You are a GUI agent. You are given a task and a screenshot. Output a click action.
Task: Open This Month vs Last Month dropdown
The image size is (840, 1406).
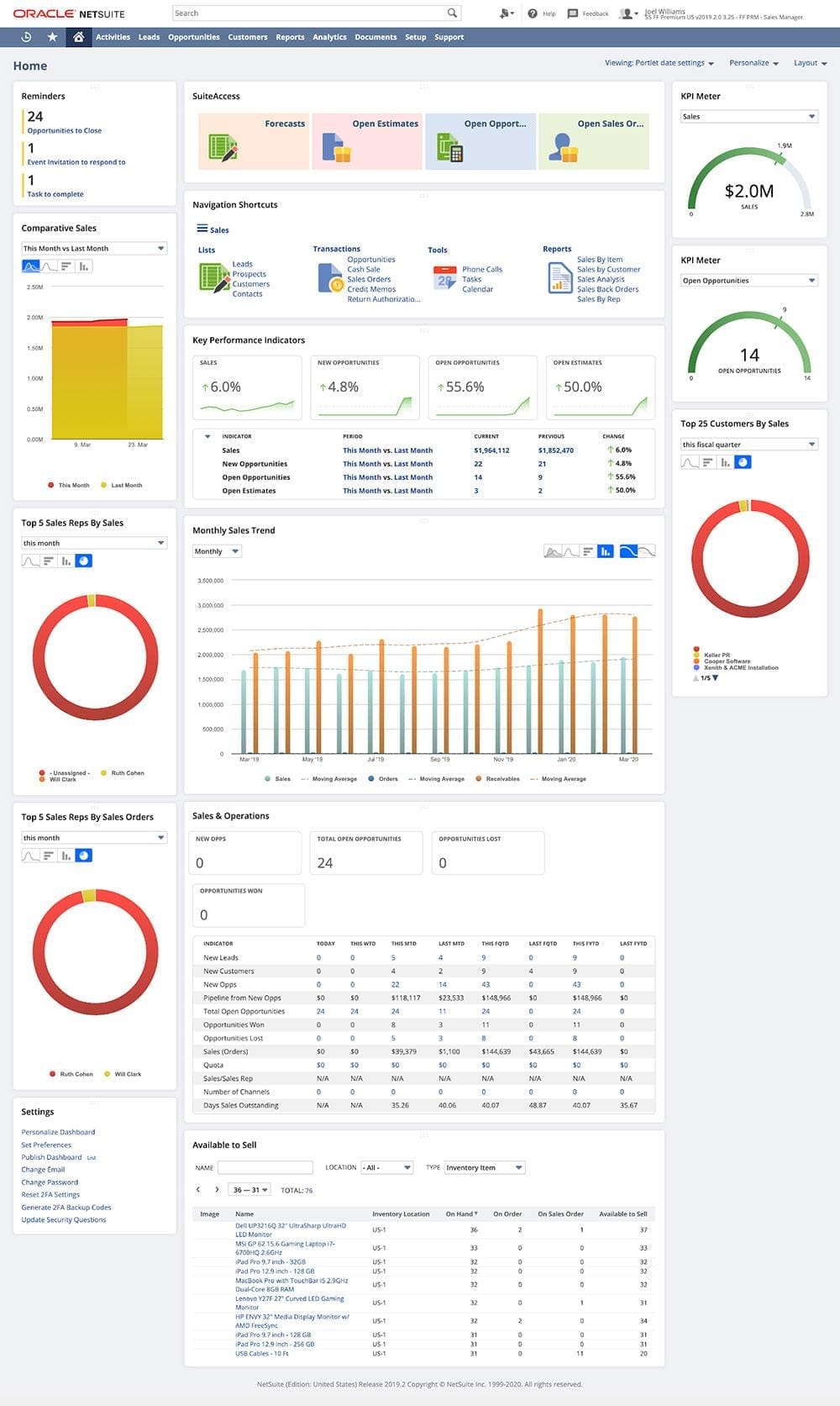93,249
